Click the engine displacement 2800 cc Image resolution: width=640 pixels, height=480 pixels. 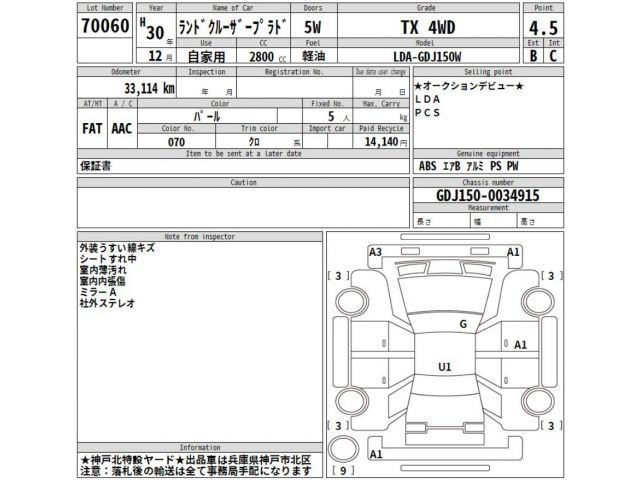(267, 57)
